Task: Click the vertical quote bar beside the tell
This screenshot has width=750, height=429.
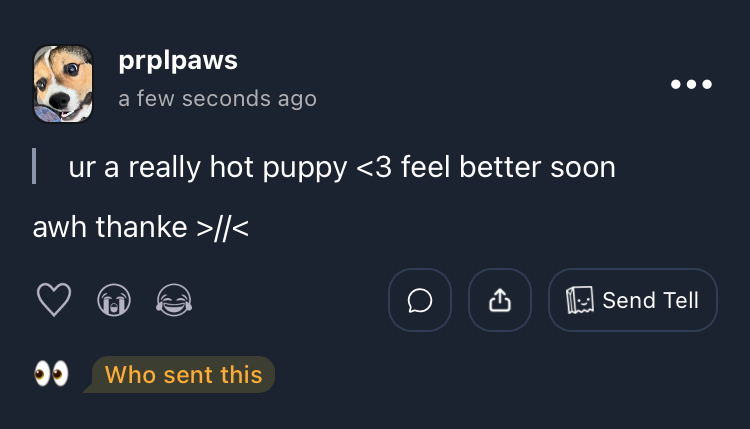Action: [x=35, y=166]
